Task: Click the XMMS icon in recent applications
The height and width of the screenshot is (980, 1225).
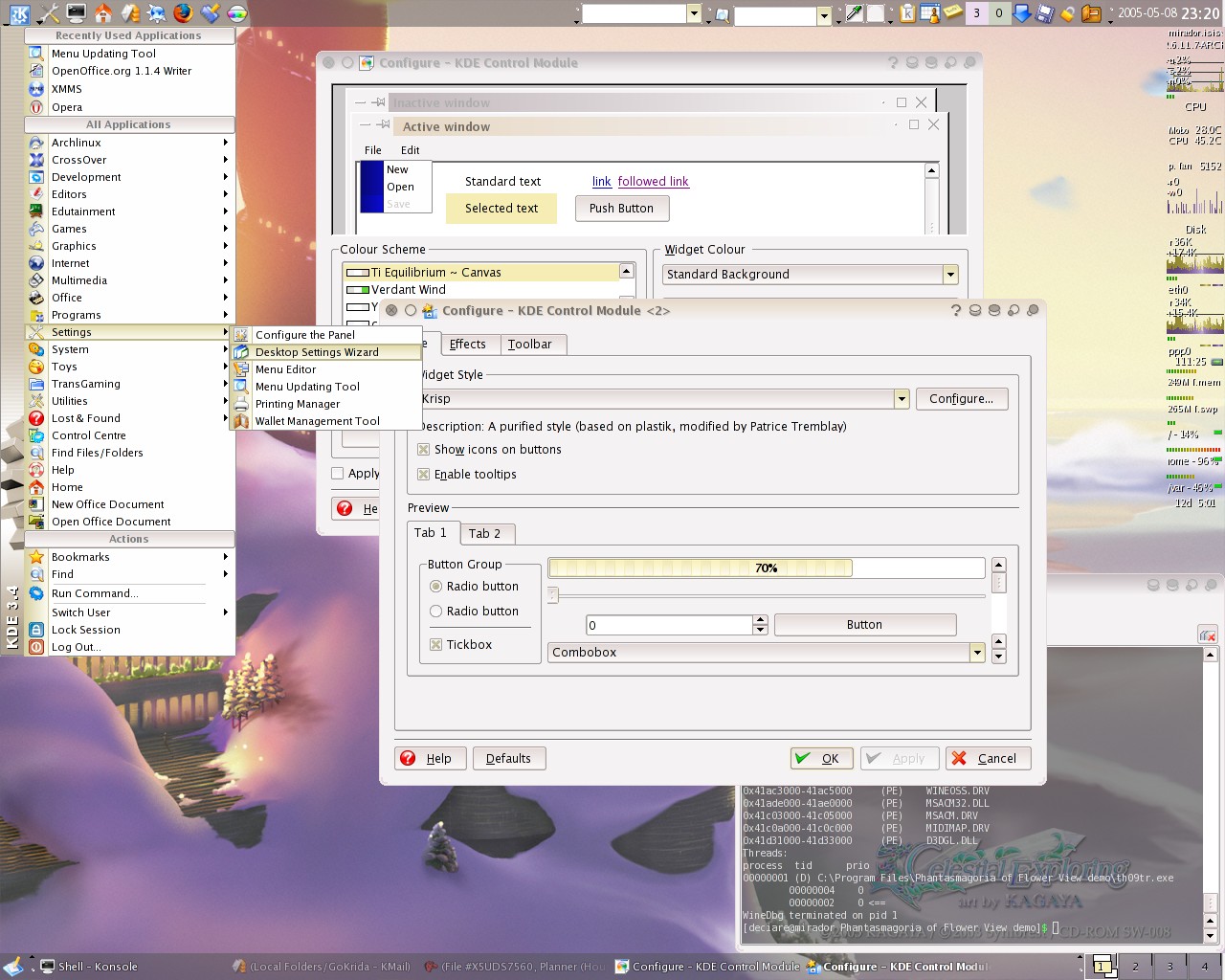Action: click(36, 89)
